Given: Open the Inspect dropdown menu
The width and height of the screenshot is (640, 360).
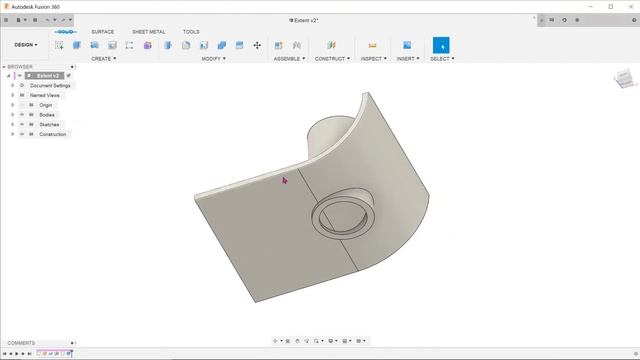Looking at the screenshot, I should point(373,59).
